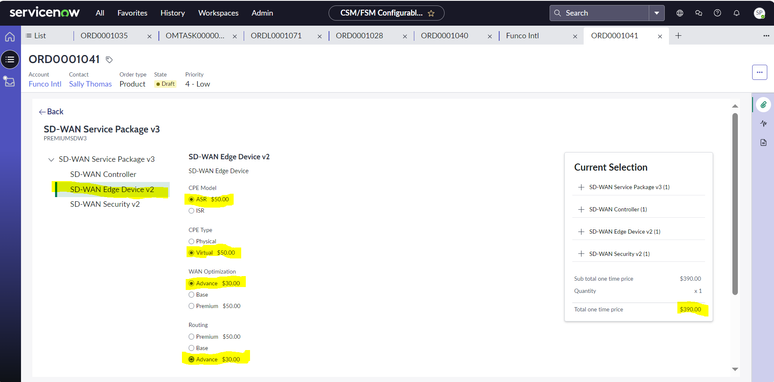Screen dimensions: 774x382
Task: Select Premium WAN Optimization radio button
Action: pos(191,306)
